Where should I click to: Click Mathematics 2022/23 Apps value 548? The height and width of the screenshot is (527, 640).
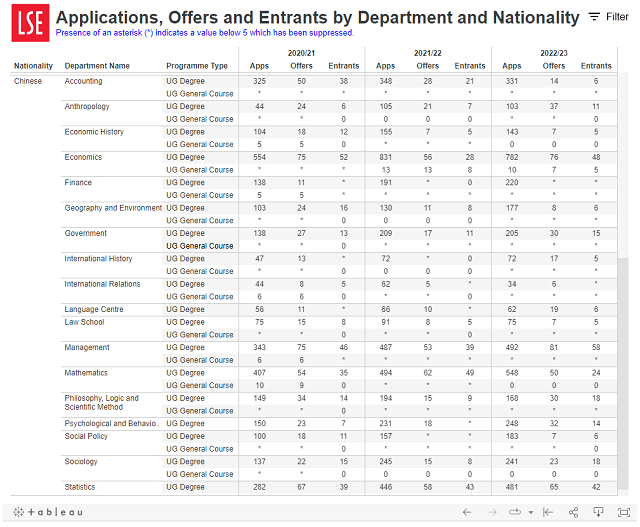point(512,373)
